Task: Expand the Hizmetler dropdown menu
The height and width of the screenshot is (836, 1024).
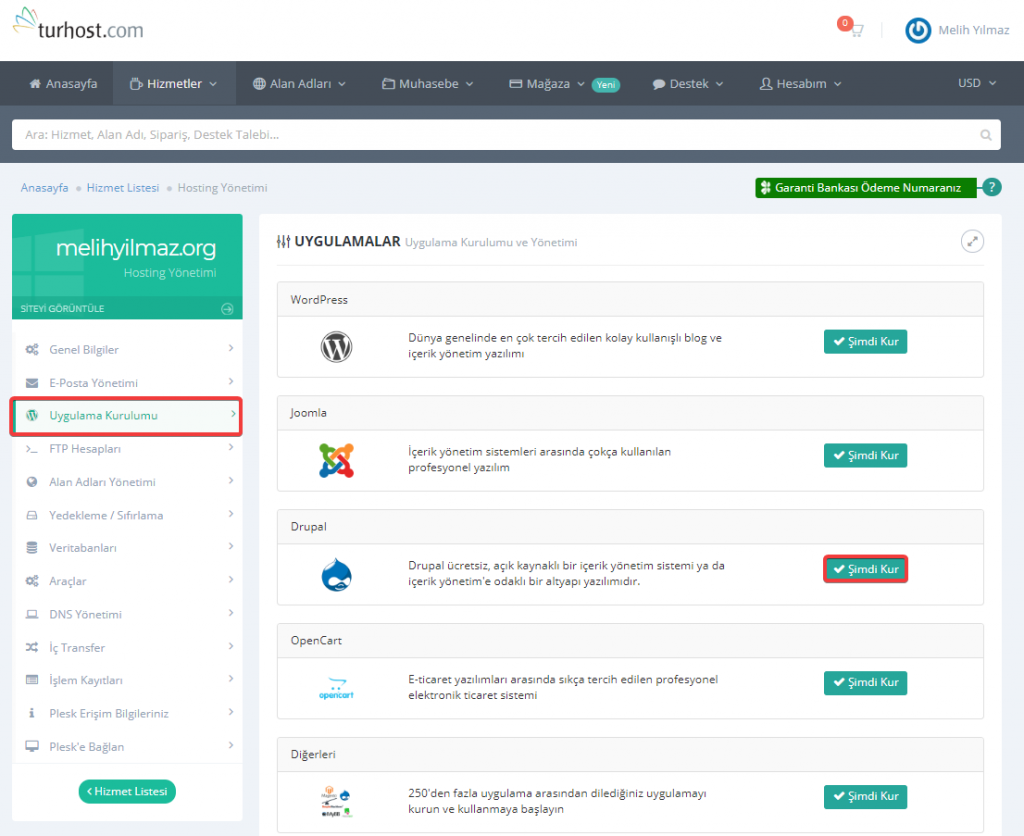Action: tap(174, 84)
